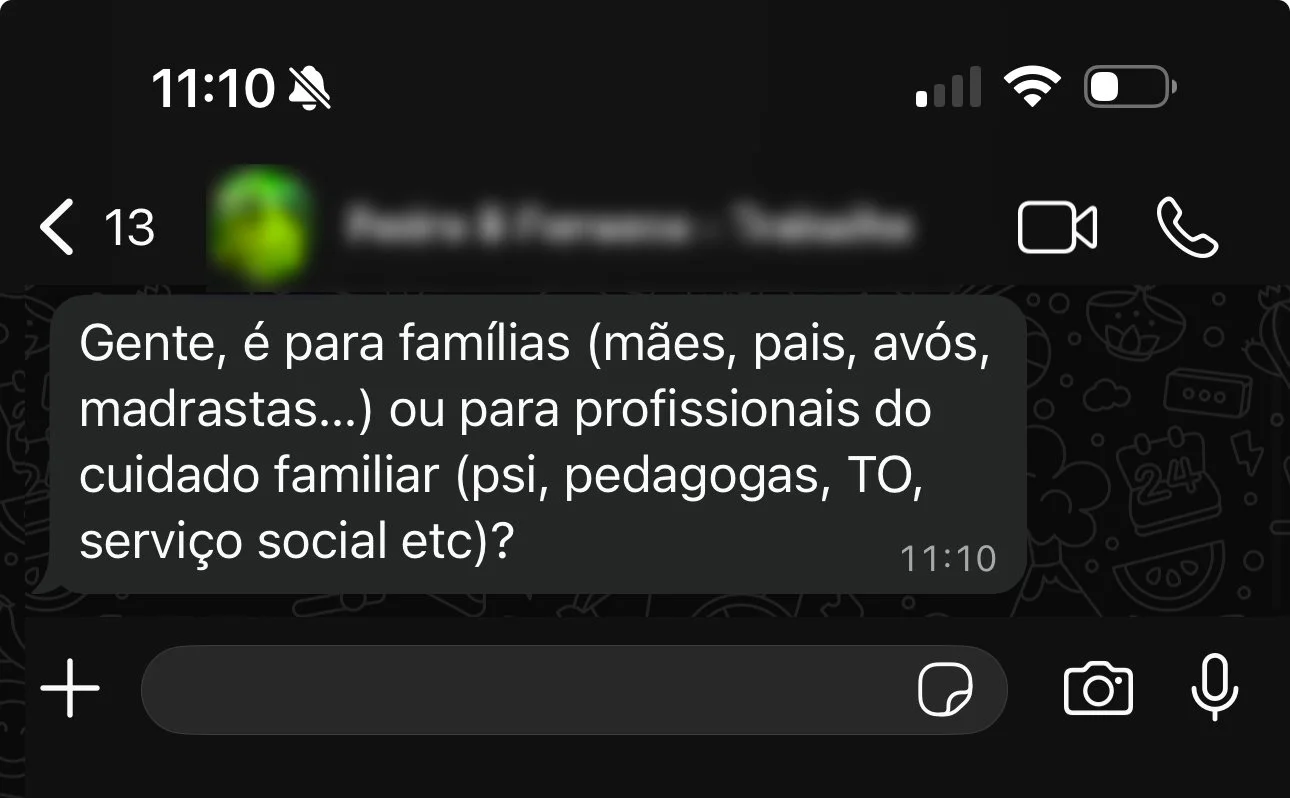Tap the unread count 13 beside back arrow
The width and height of the screenshot is (1290, 798).
click(130, 228)
